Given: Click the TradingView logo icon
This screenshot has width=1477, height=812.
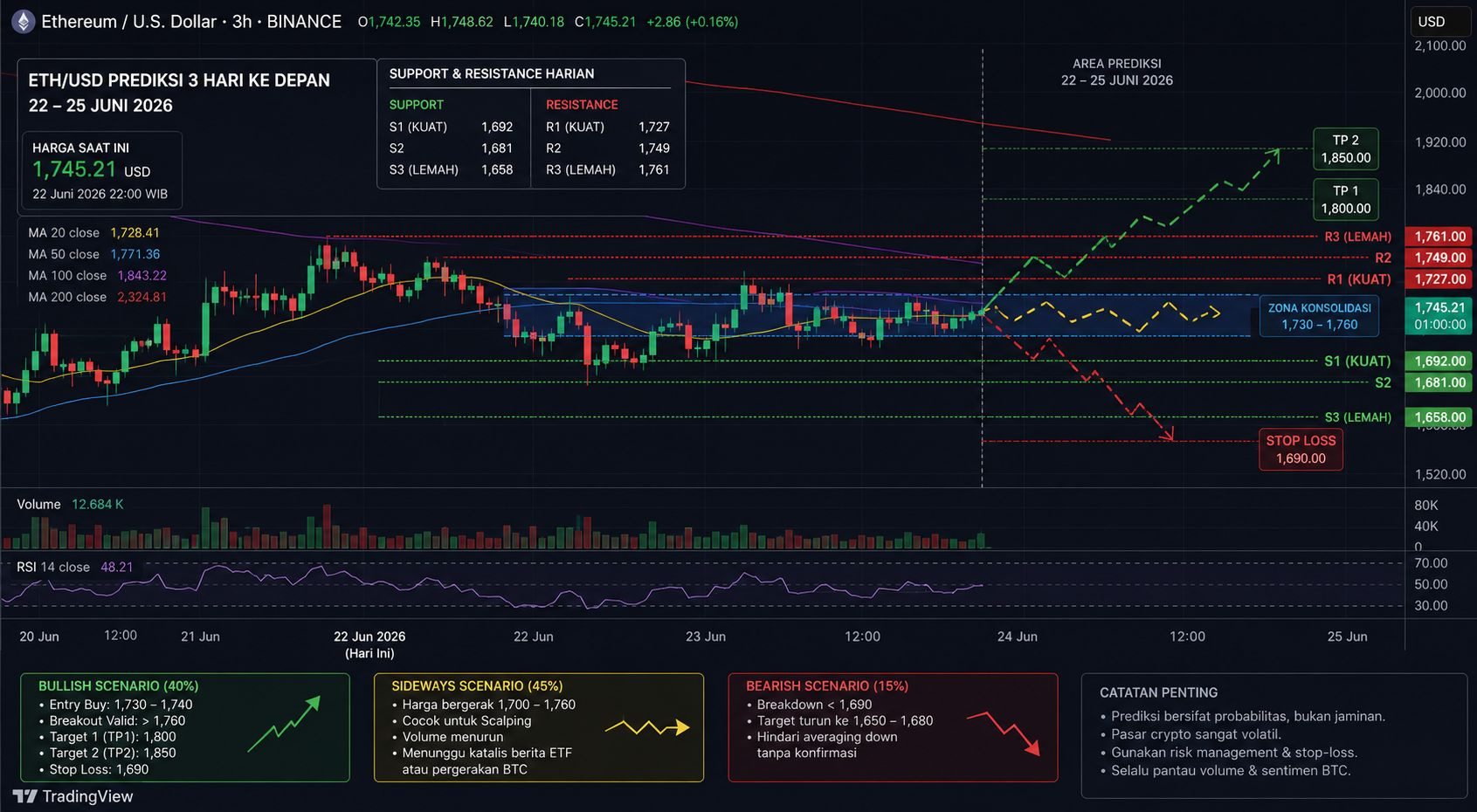Looking at the screenshot, I should click(25, 796).
